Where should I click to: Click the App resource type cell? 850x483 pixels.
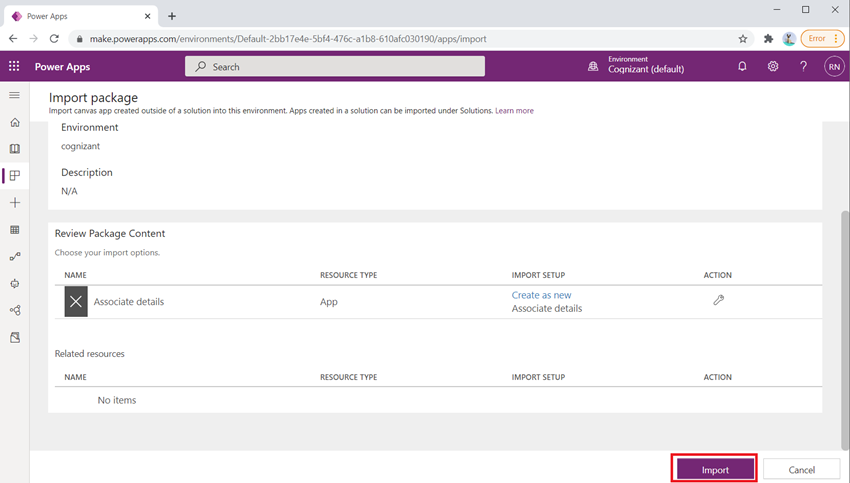tap(329, 302)
